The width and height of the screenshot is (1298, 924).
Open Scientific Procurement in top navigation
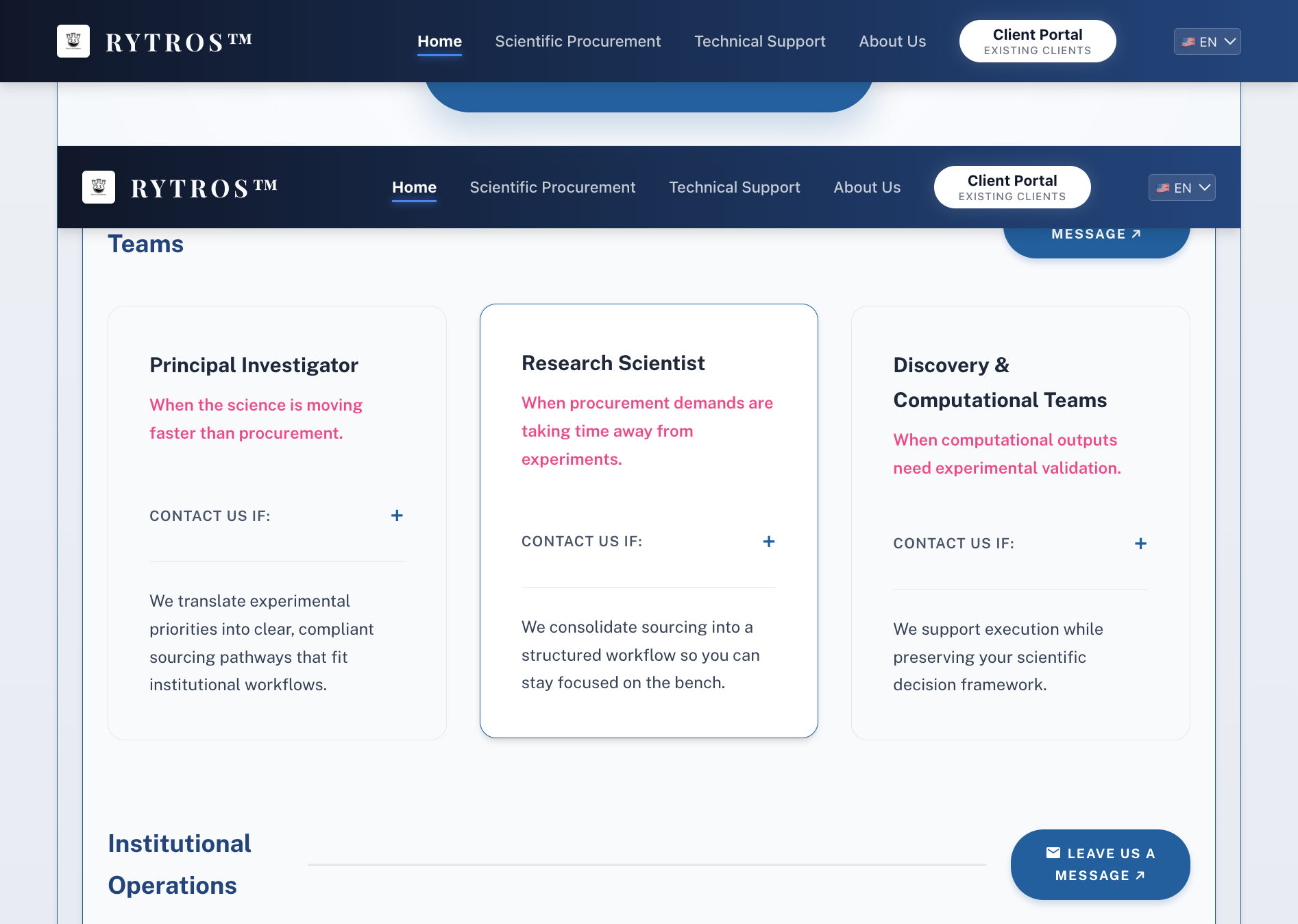[578, 41]
